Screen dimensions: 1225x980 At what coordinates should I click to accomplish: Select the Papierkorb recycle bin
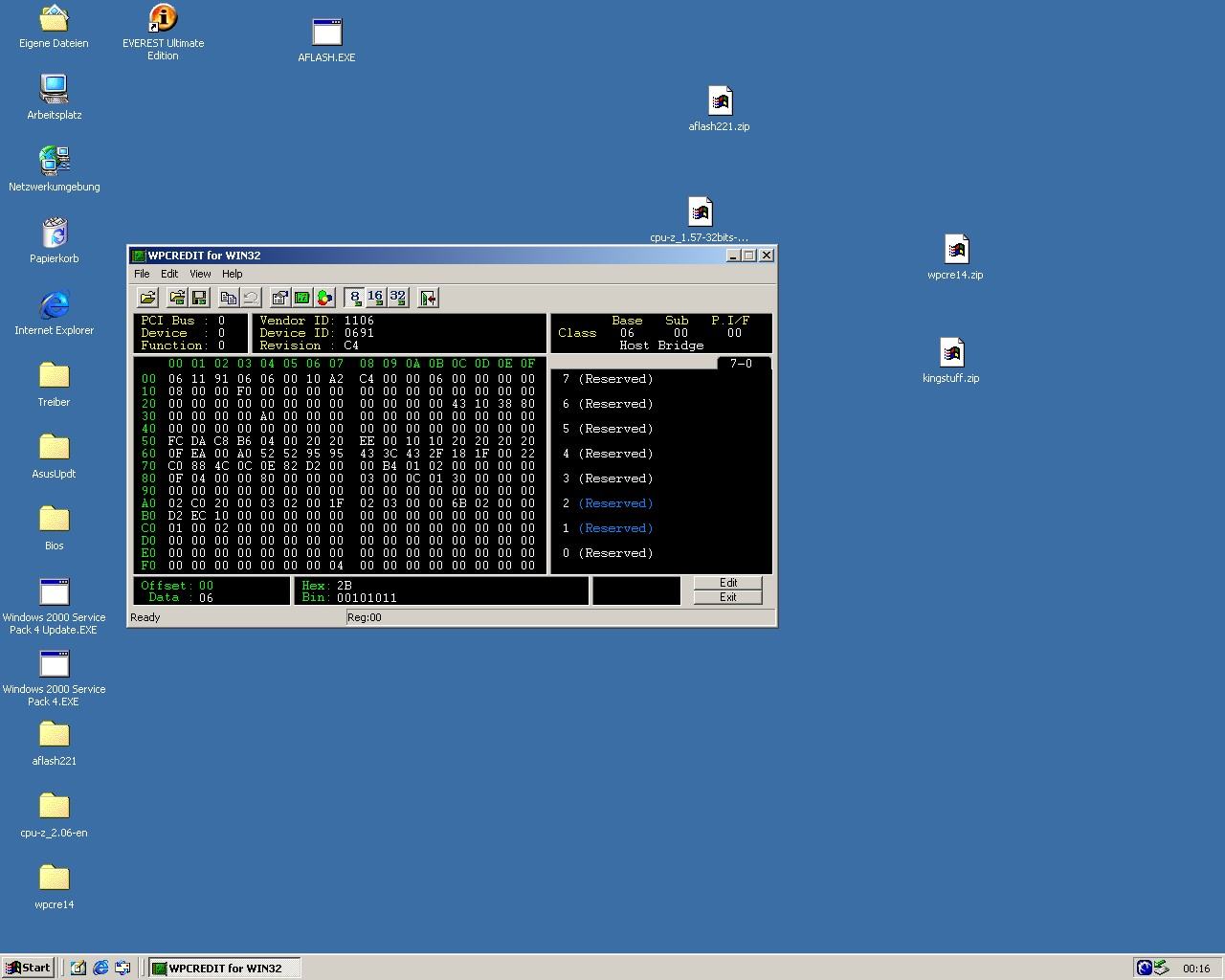pyautogui.click(x=55, y=241)
